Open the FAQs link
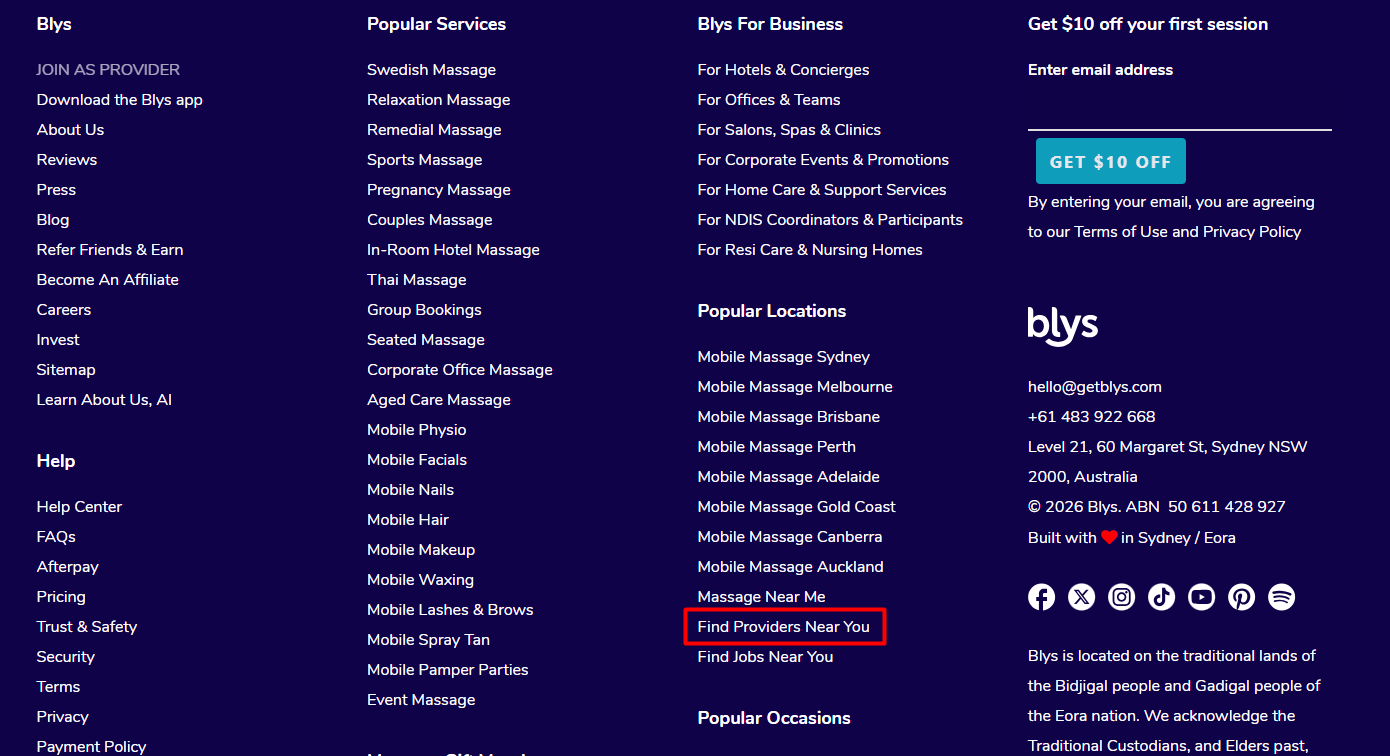Viewport: 1390px width, 756px height. 56,537
